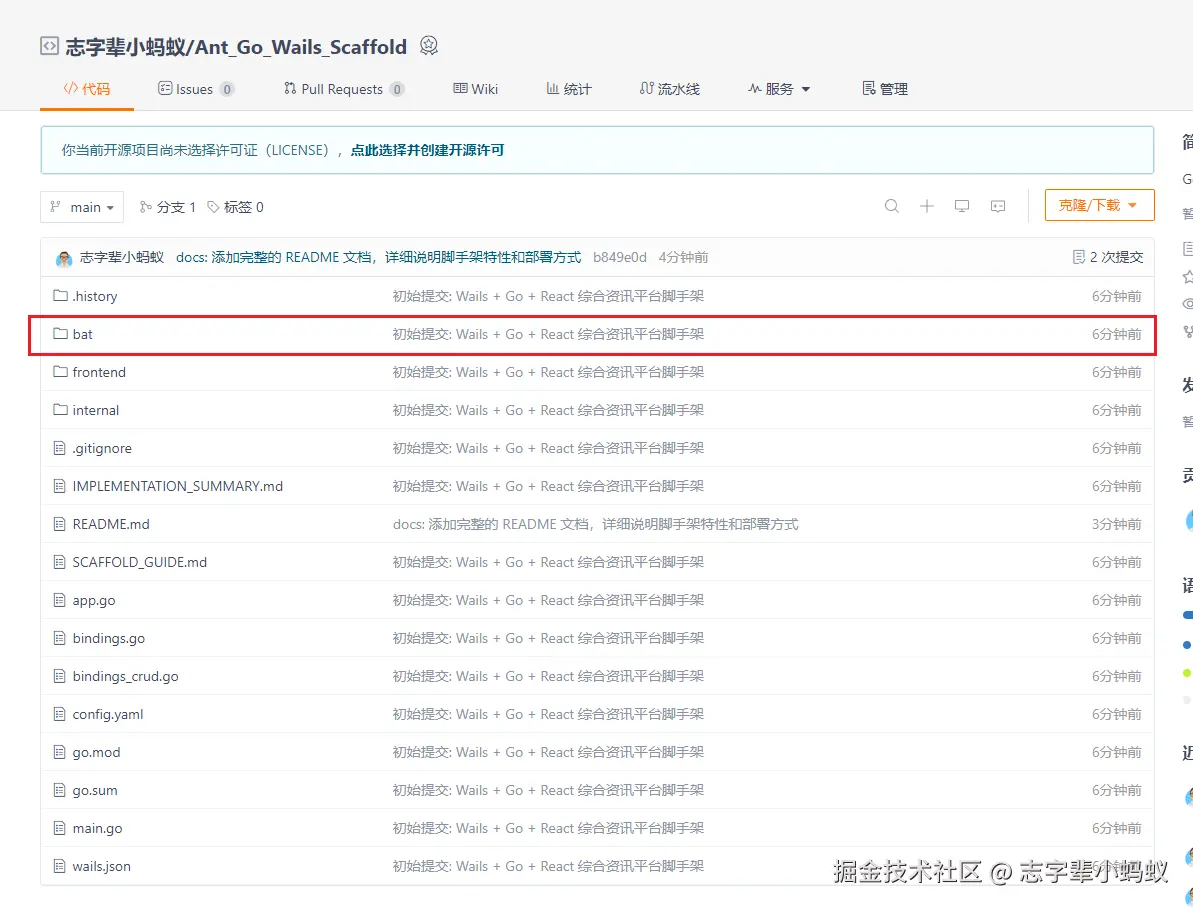The width and height of the screenshot is (1193, 910).
Task: Open the frontend folder
Action: [99, 372]
